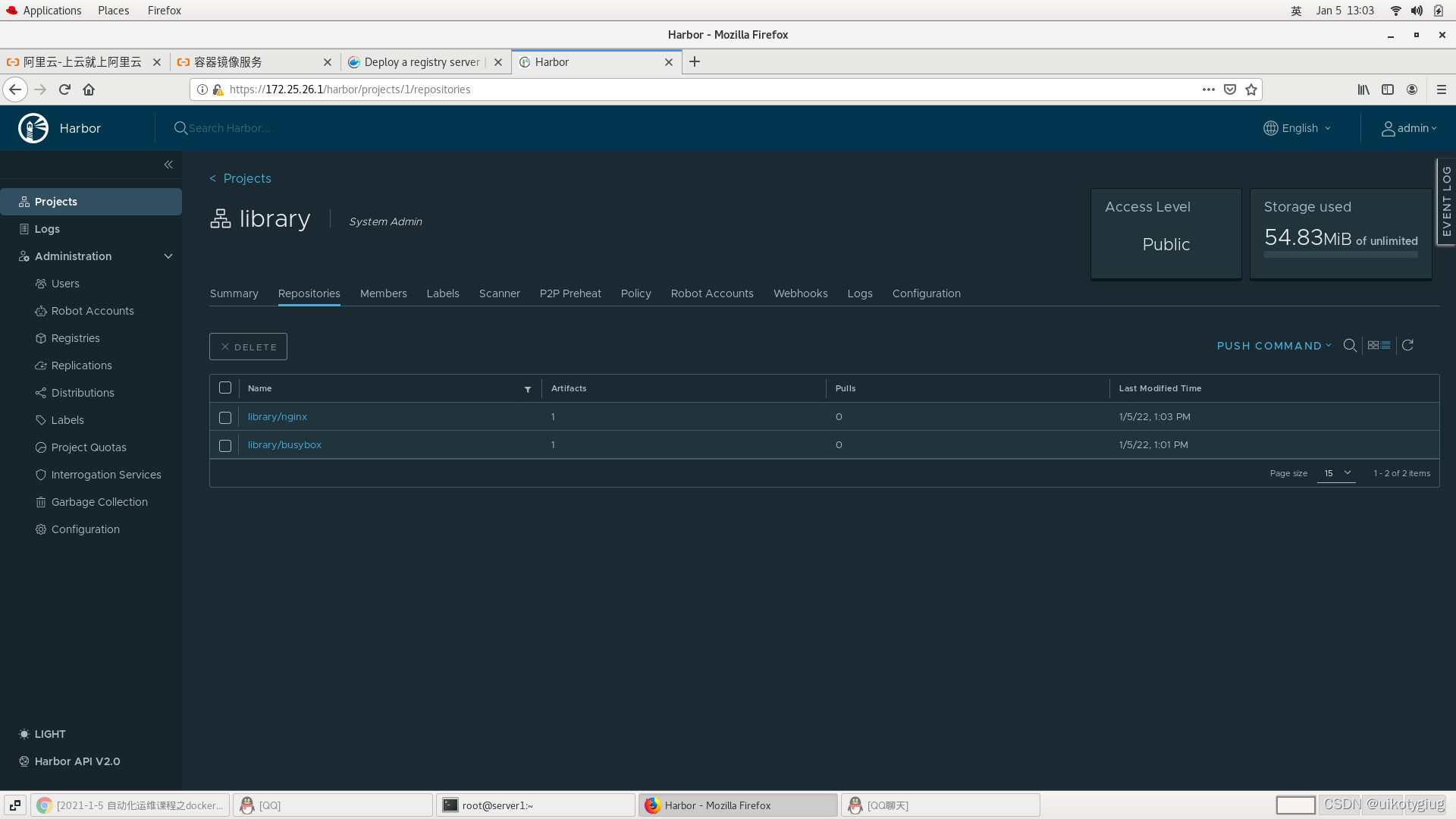This screenshot has width=1456, height=819.
Task: Click the DELETE button
Action: 248,347
